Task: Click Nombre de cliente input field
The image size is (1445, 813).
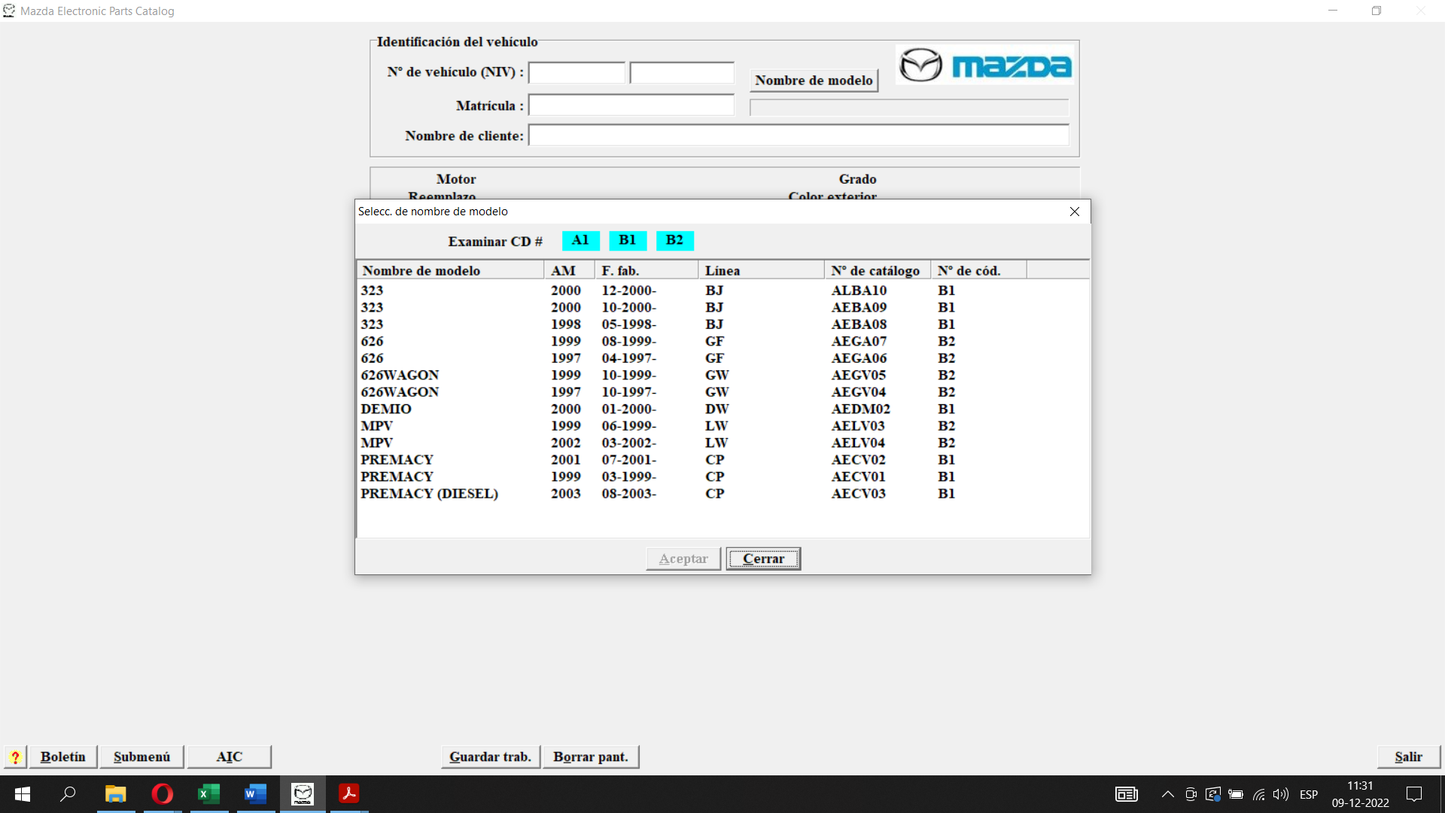Action: coord(798,135)
